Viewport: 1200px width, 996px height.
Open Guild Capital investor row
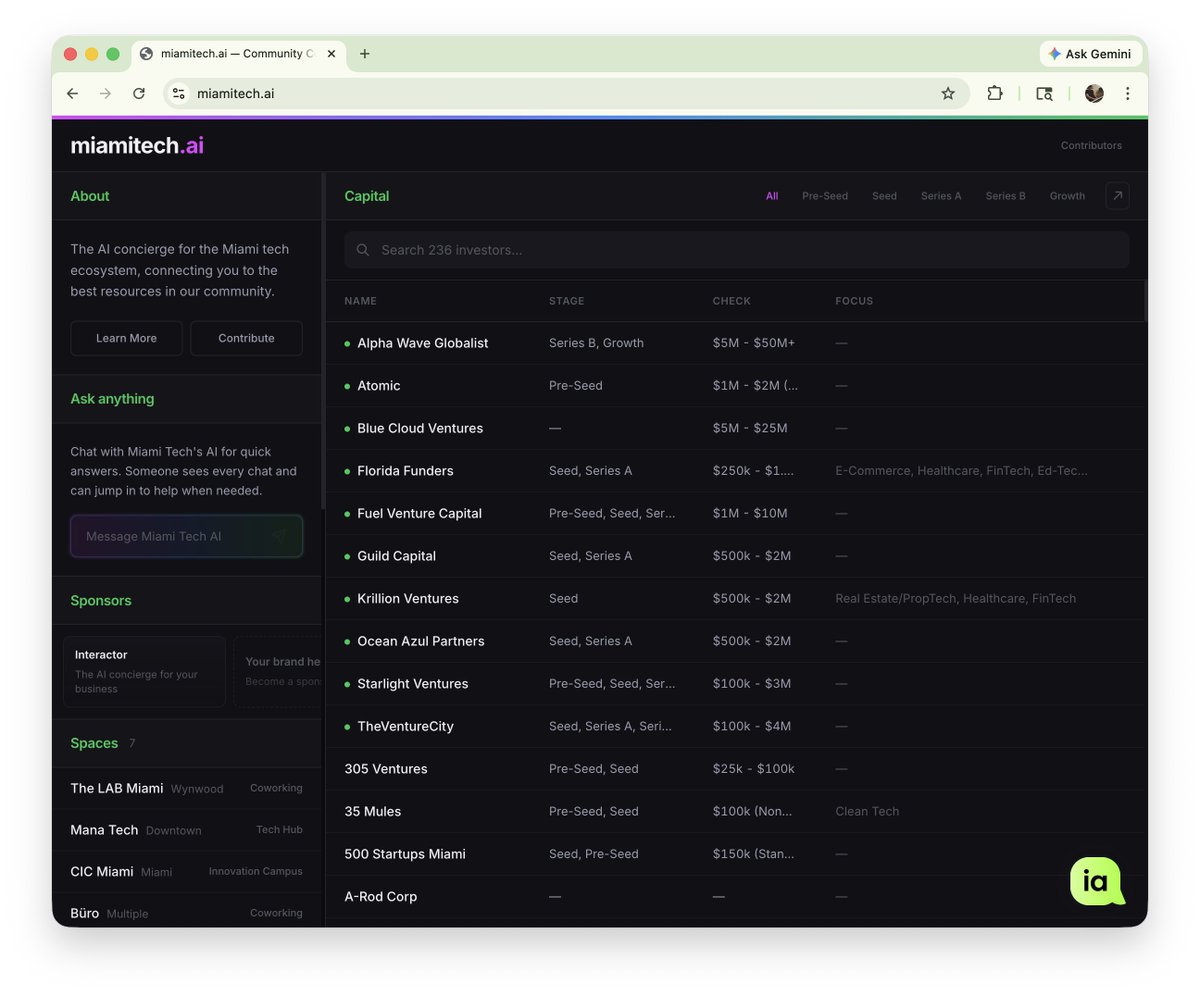coord(736,556)
